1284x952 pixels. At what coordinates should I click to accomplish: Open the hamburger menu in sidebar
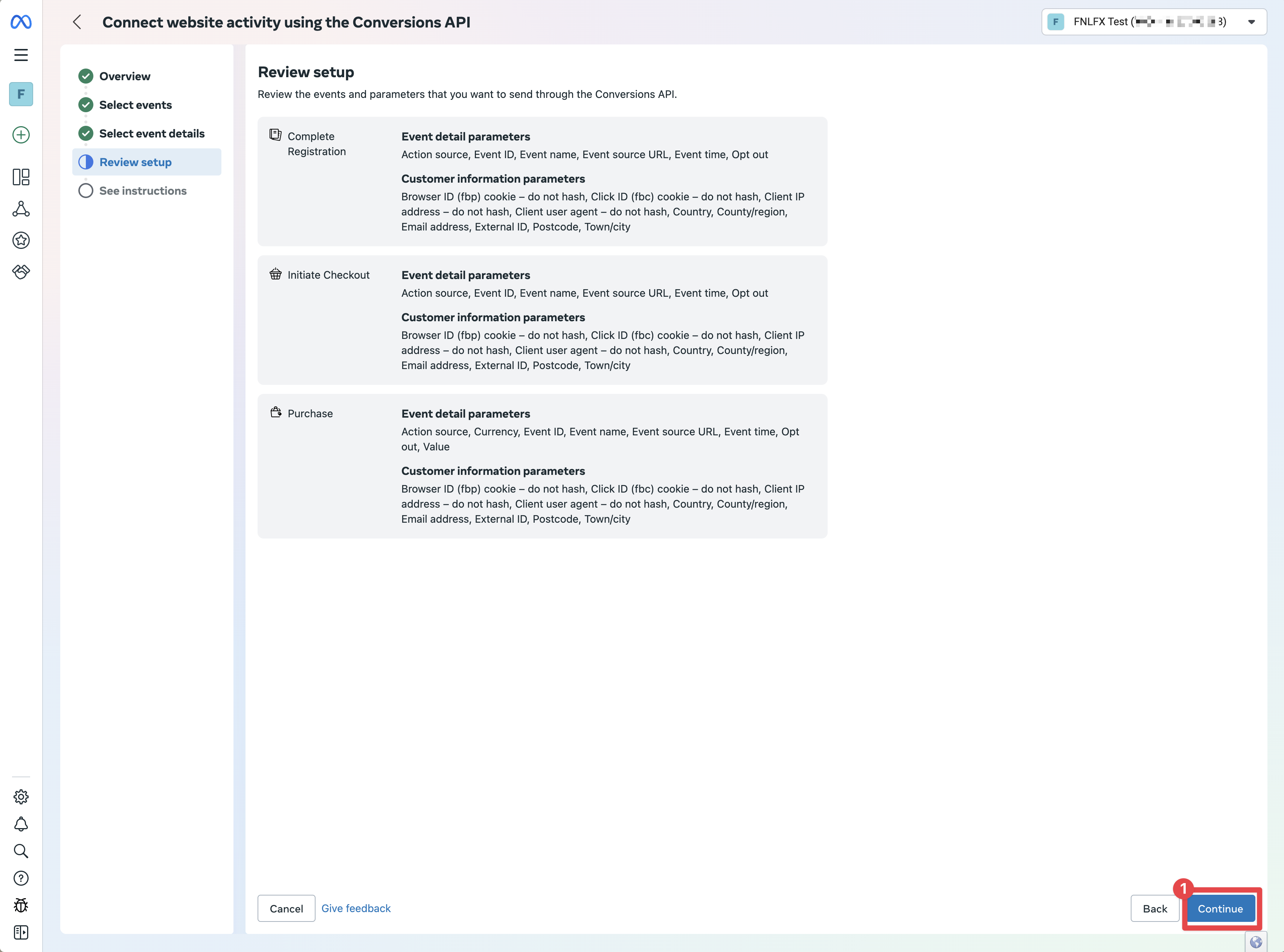(21, 55)
